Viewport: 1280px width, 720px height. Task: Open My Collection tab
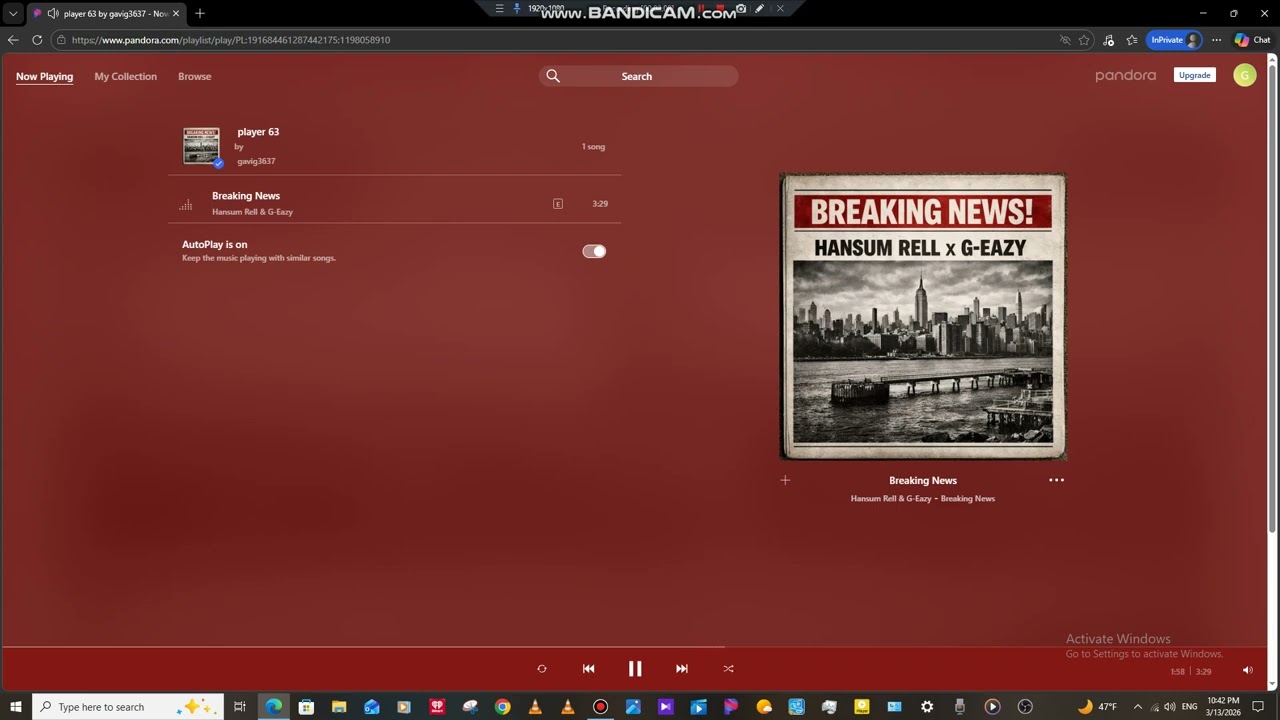coord(125,76)
